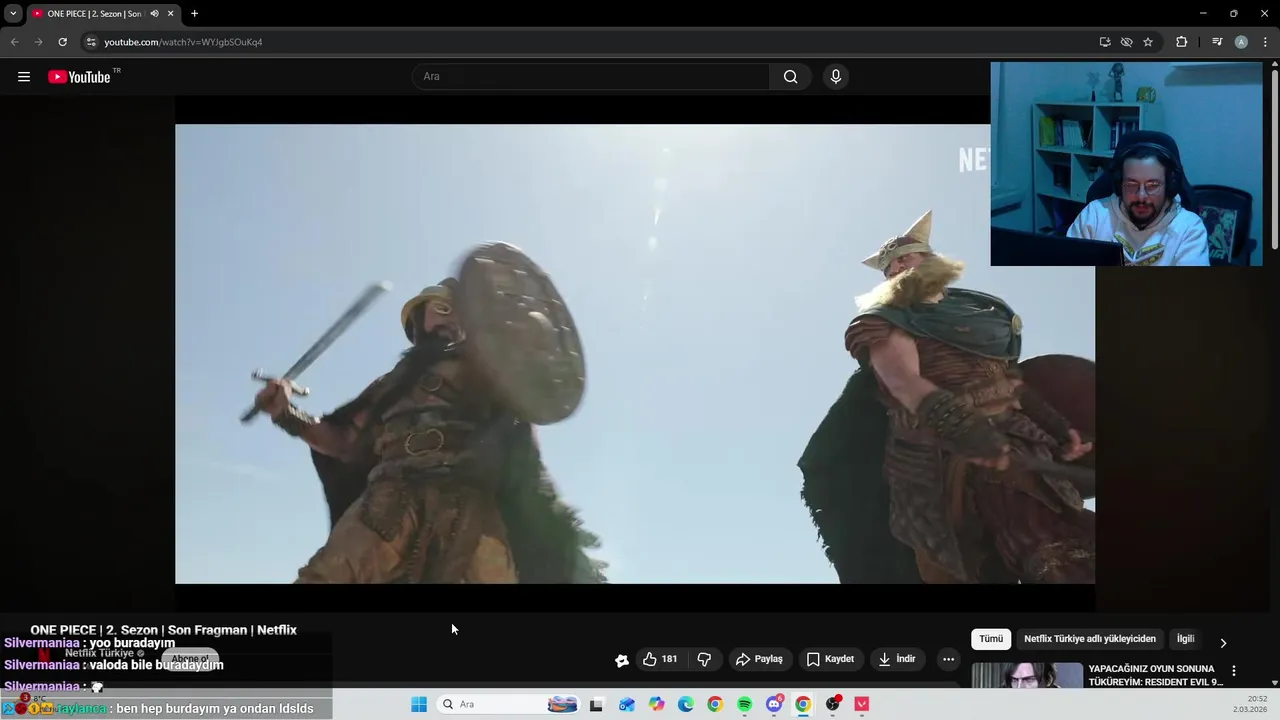1280x720 pixels.
Task: Save the video with the Kaydet button
Action: coord(830,659)
